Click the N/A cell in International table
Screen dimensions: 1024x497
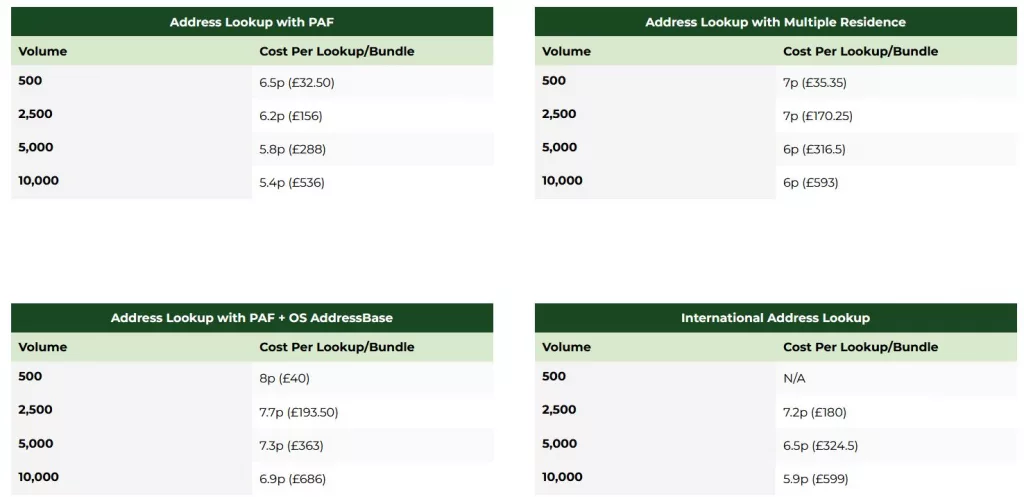tap(794, 379)
